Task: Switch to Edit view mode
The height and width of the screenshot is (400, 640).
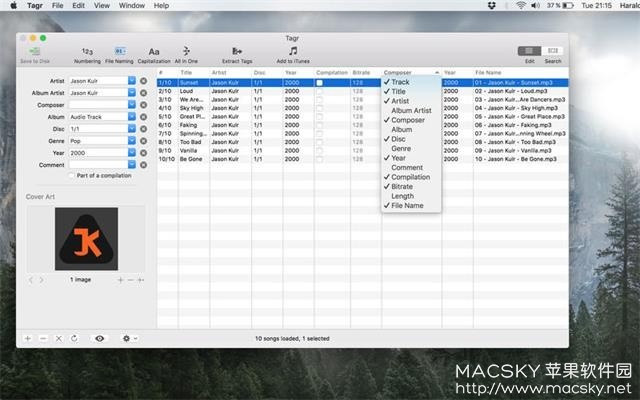Action: pos(529,51)
